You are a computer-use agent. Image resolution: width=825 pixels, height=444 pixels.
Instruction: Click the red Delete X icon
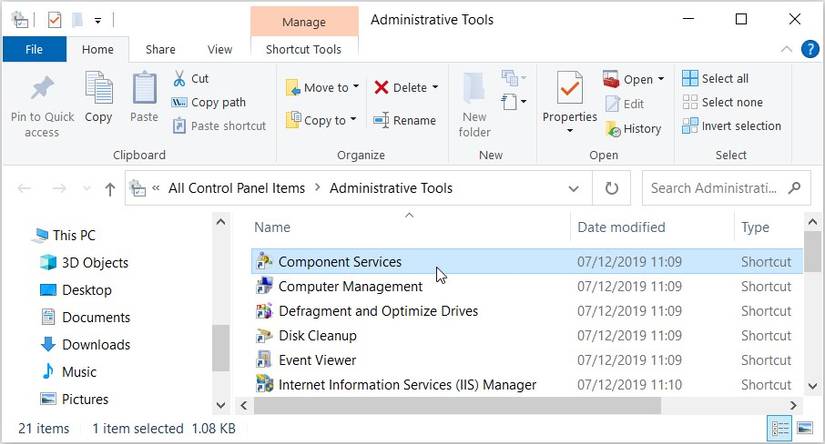381,87
